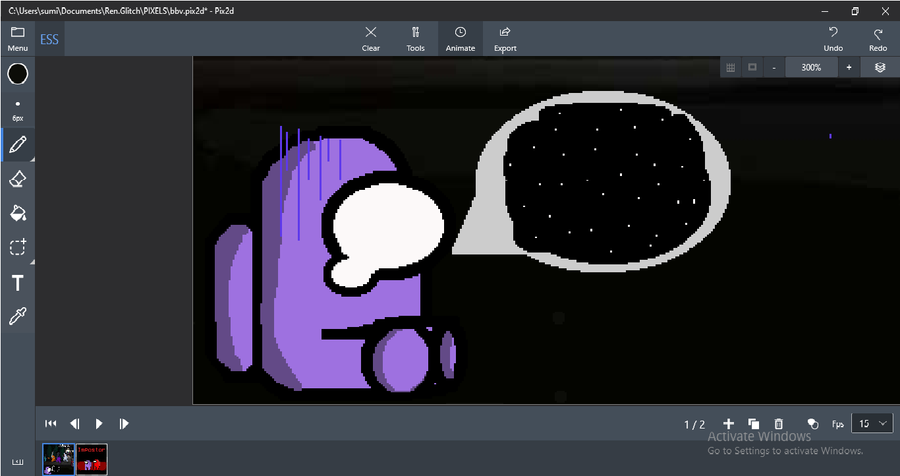The image size is (900, 476).
Task: Open the ESS tab
Action: pos(49,39)
